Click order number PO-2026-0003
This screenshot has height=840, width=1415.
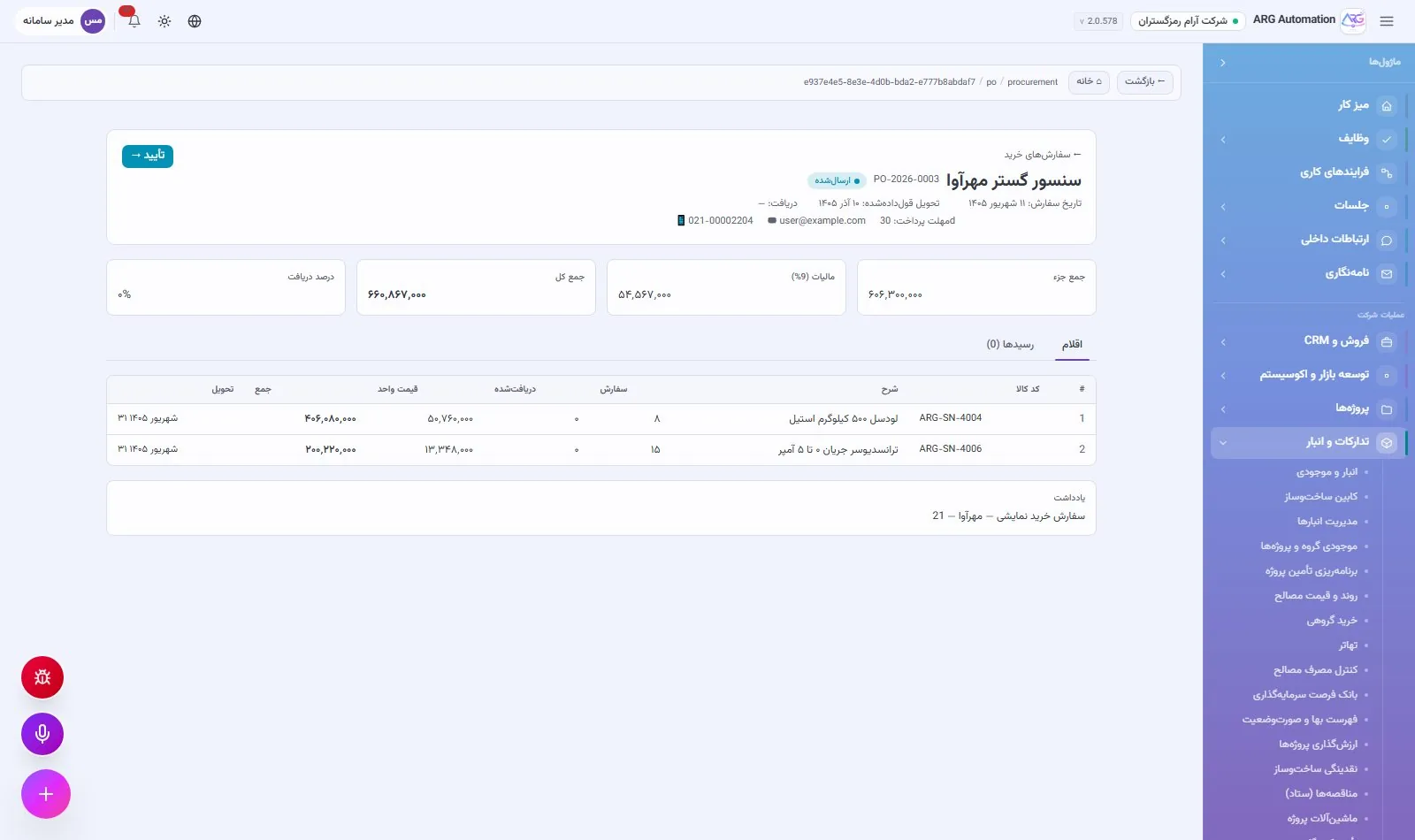(906, 179)
